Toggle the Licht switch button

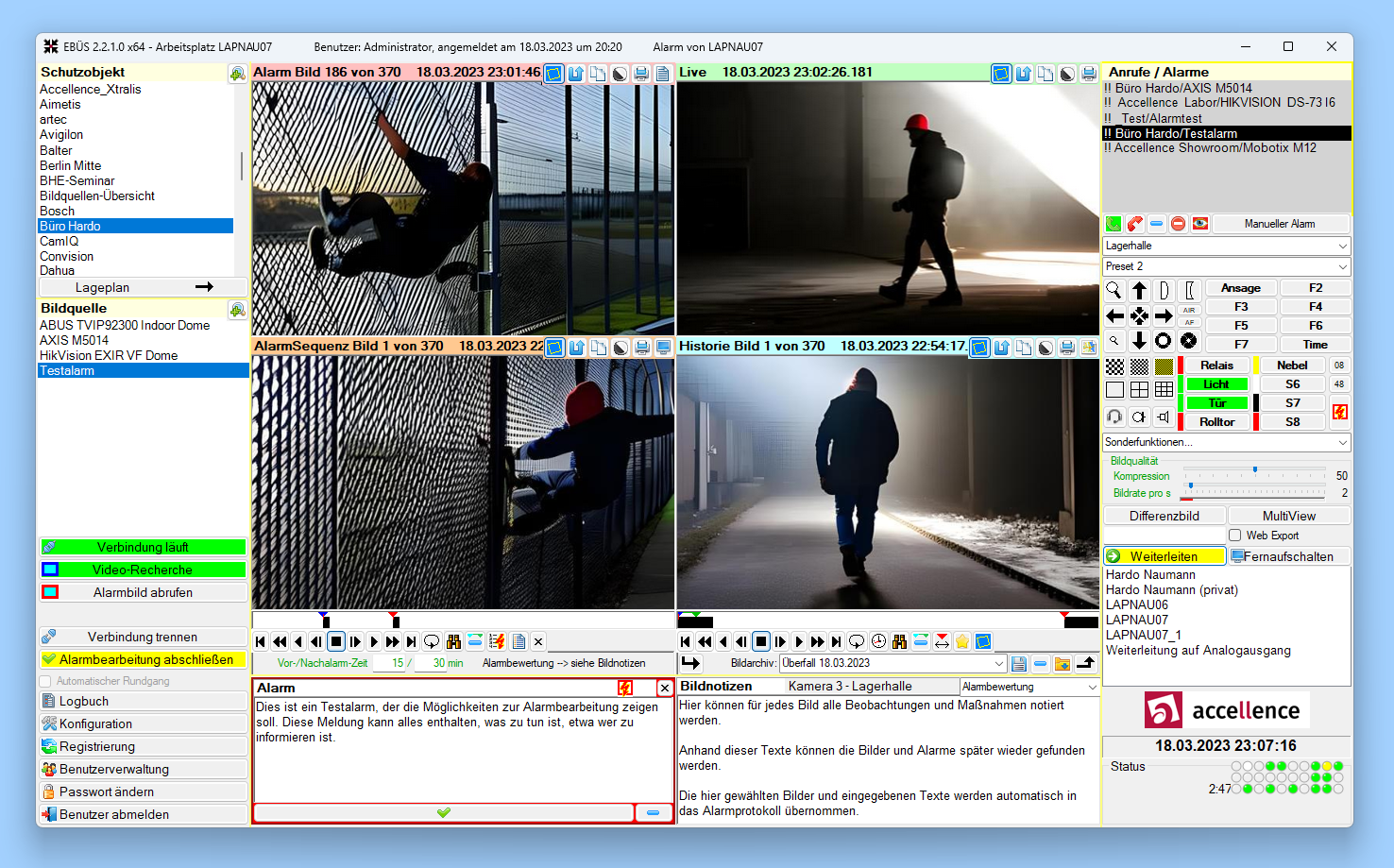pyautogui.click(x=1215, y=384)
